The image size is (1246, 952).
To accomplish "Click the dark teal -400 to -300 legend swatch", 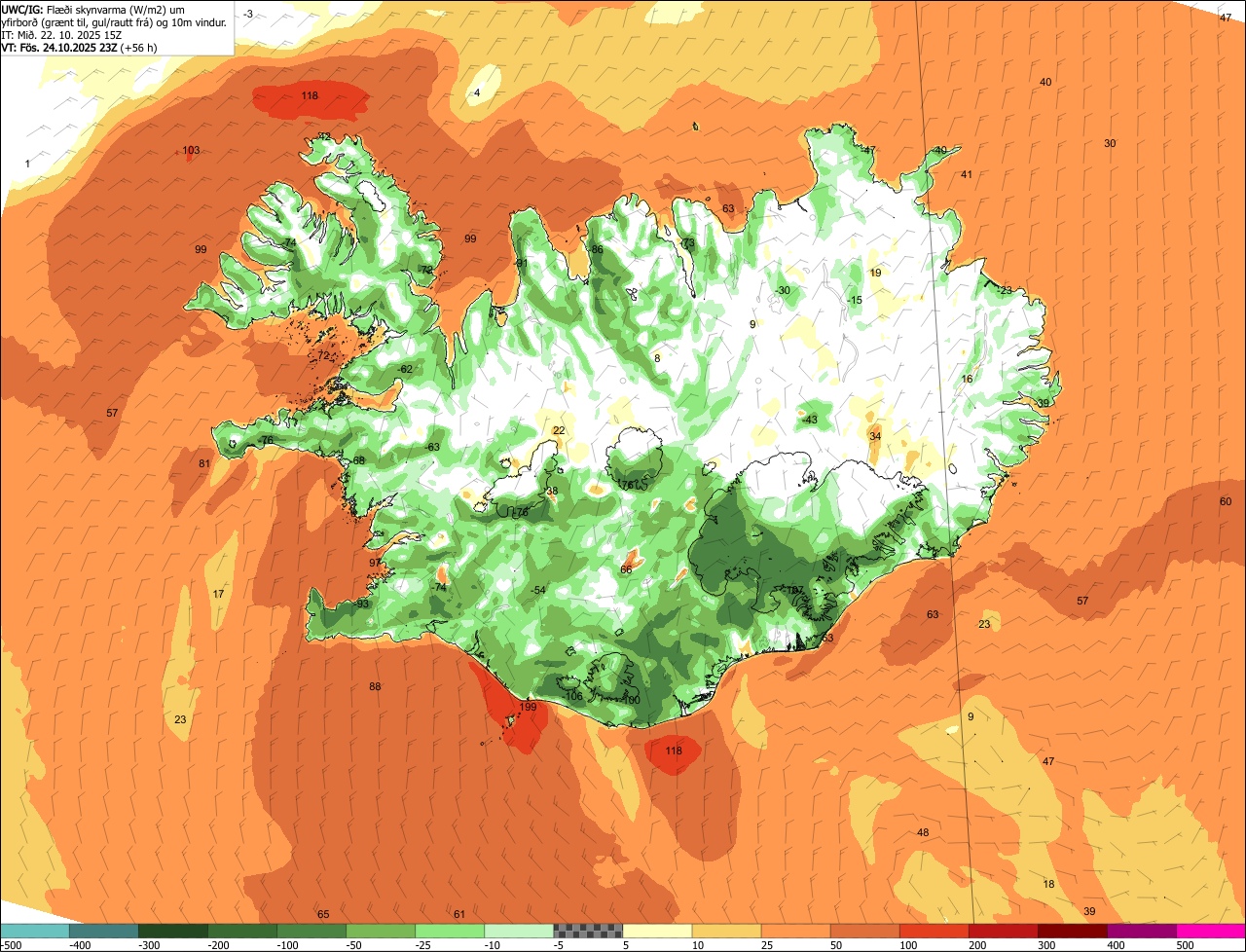I will pyautogui.click(x=103, y=931).
